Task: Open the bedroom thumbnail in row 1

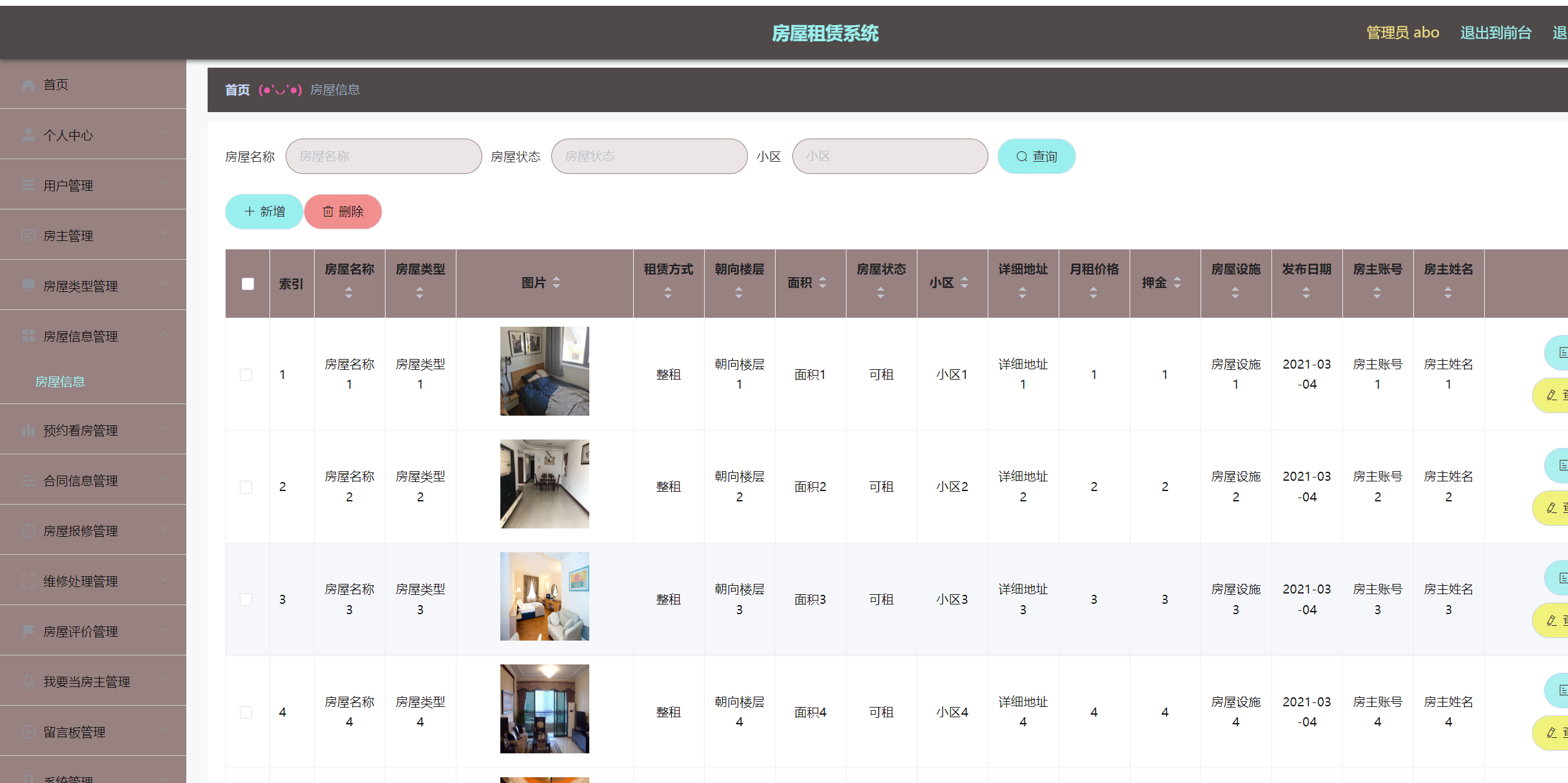Action: (544, 371)
